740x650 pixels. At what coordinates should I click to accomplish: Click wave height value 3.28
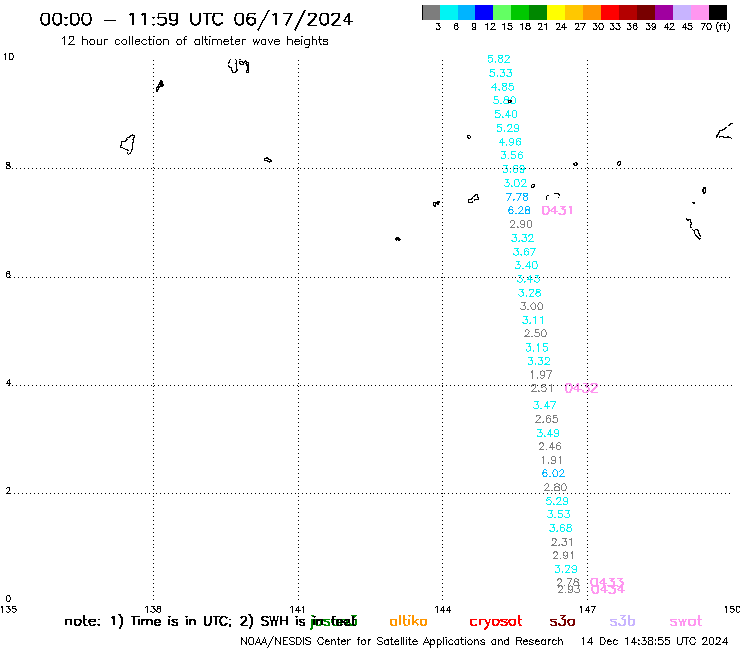[x=530, y=293]
